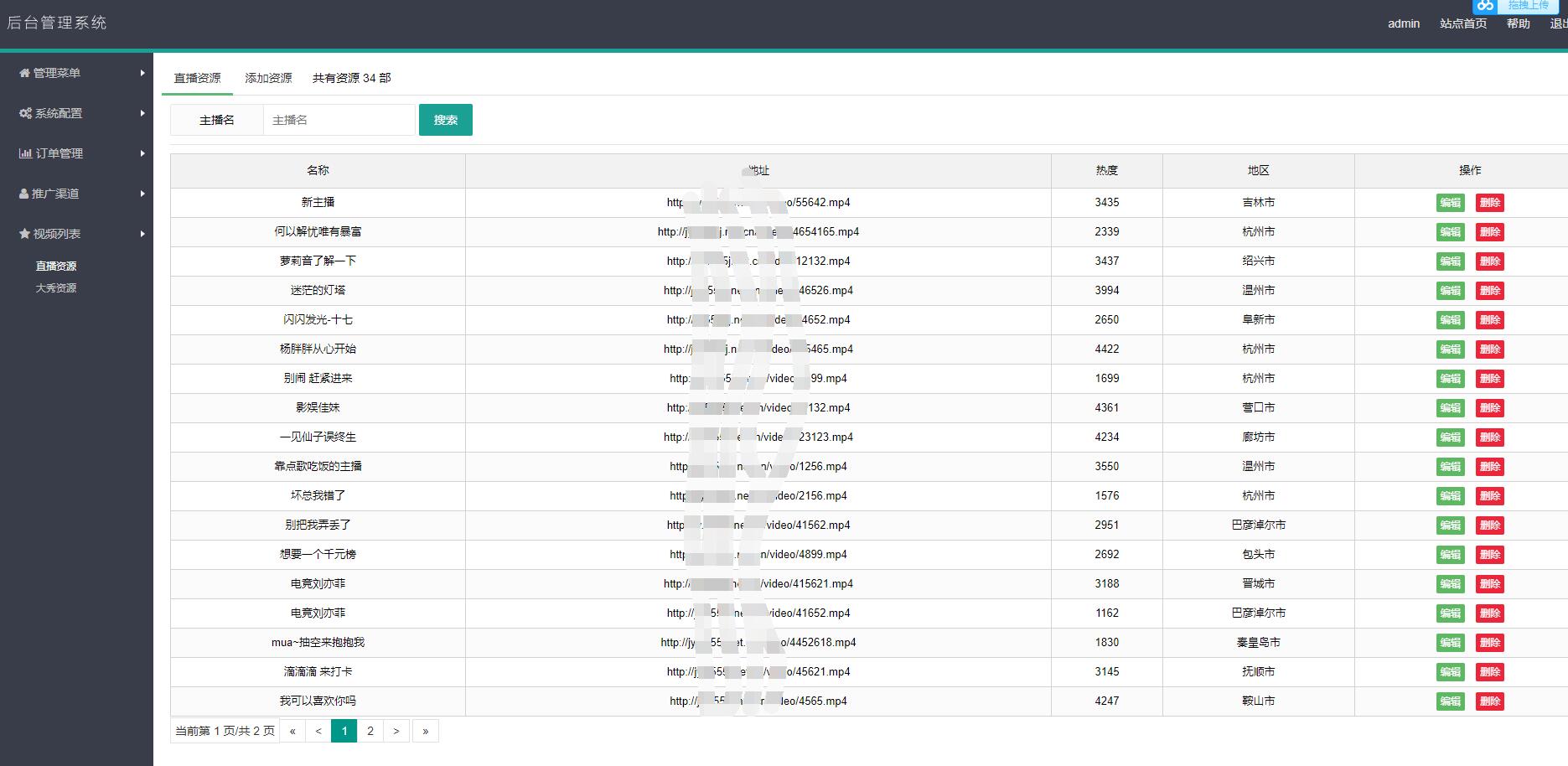The width and height of the screenshot is (1568, 766).
Task: Open 站点首页 in the top bar
Action: click(1462, 23)
